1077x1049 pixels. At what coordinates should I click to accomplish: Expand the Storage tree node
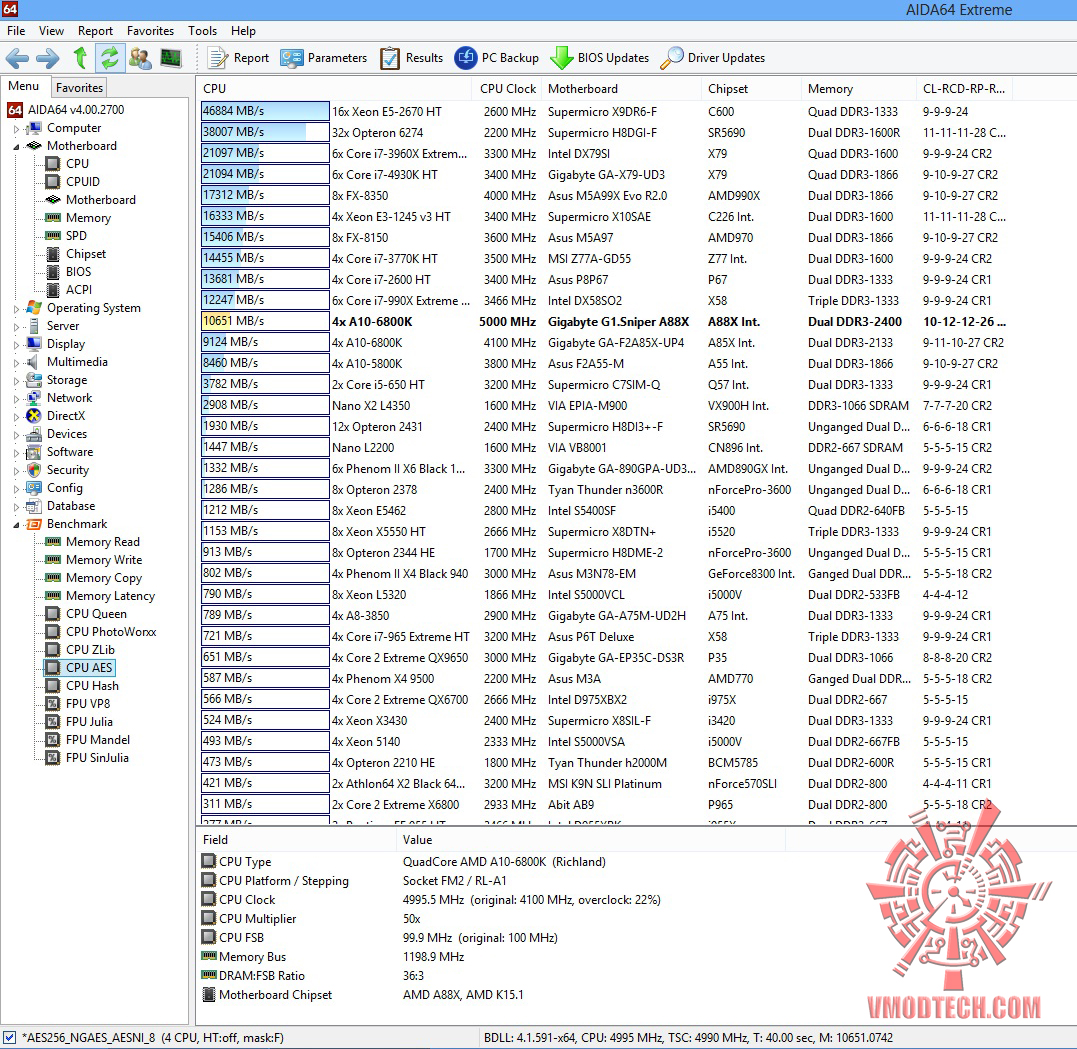coord(16,381)
